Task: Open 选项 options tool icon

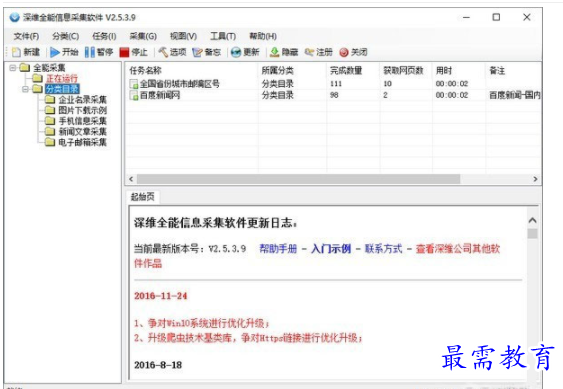Action: (x=163, y=52)
